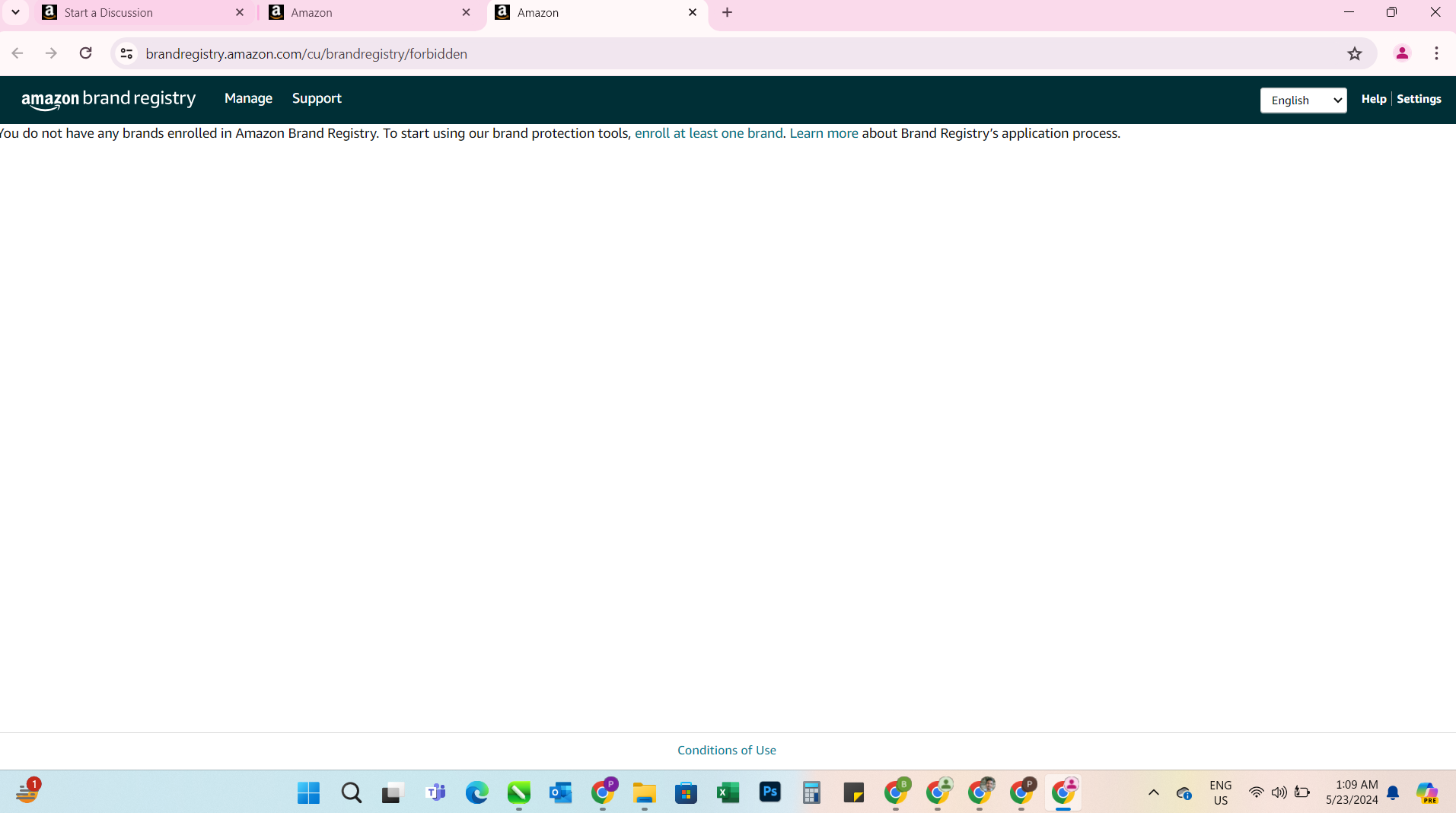Open Excel from the taskbar
The image size is (1456, 813).
point(728,792)
